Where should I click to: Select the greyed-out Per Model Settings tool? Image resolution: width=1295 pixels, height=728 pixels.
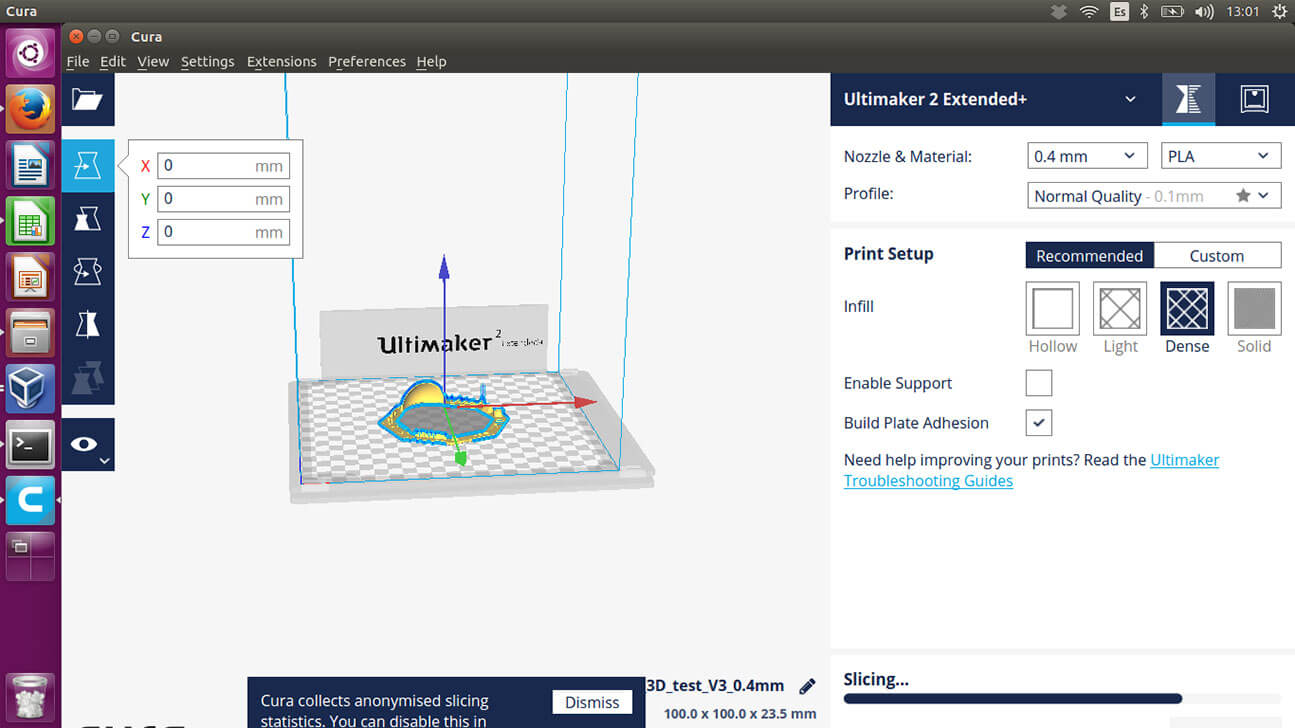(x=88, y=377)
